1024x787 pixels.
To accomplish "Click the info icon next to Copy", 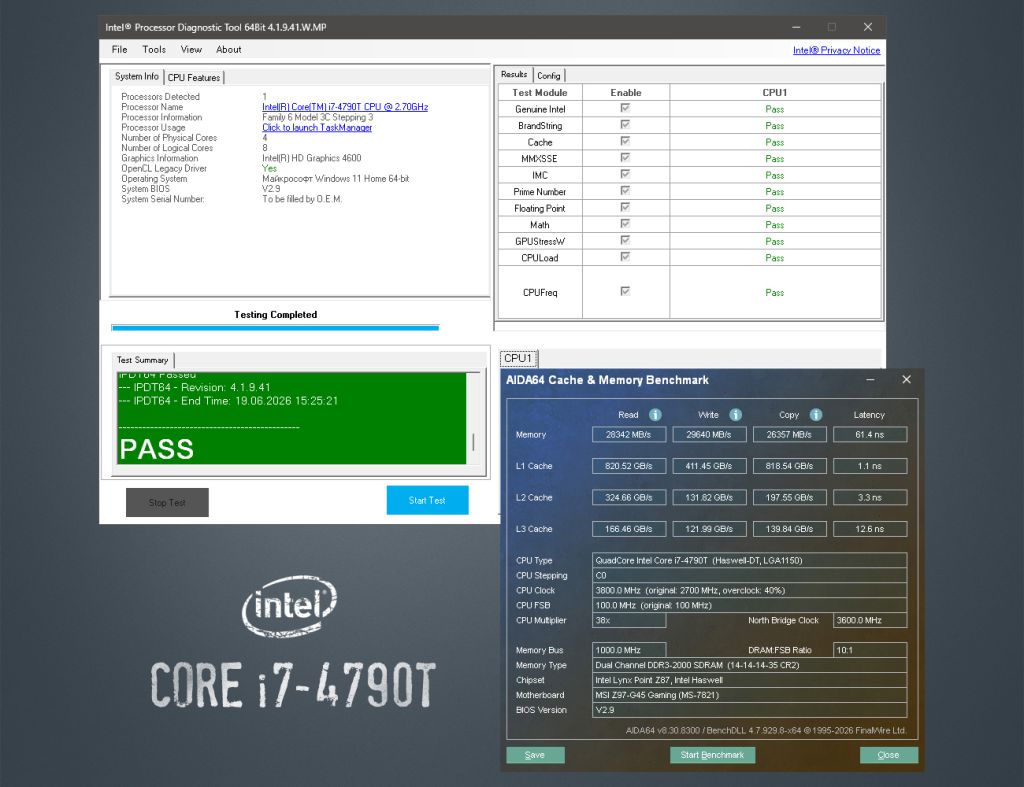I will click(816, 415).
